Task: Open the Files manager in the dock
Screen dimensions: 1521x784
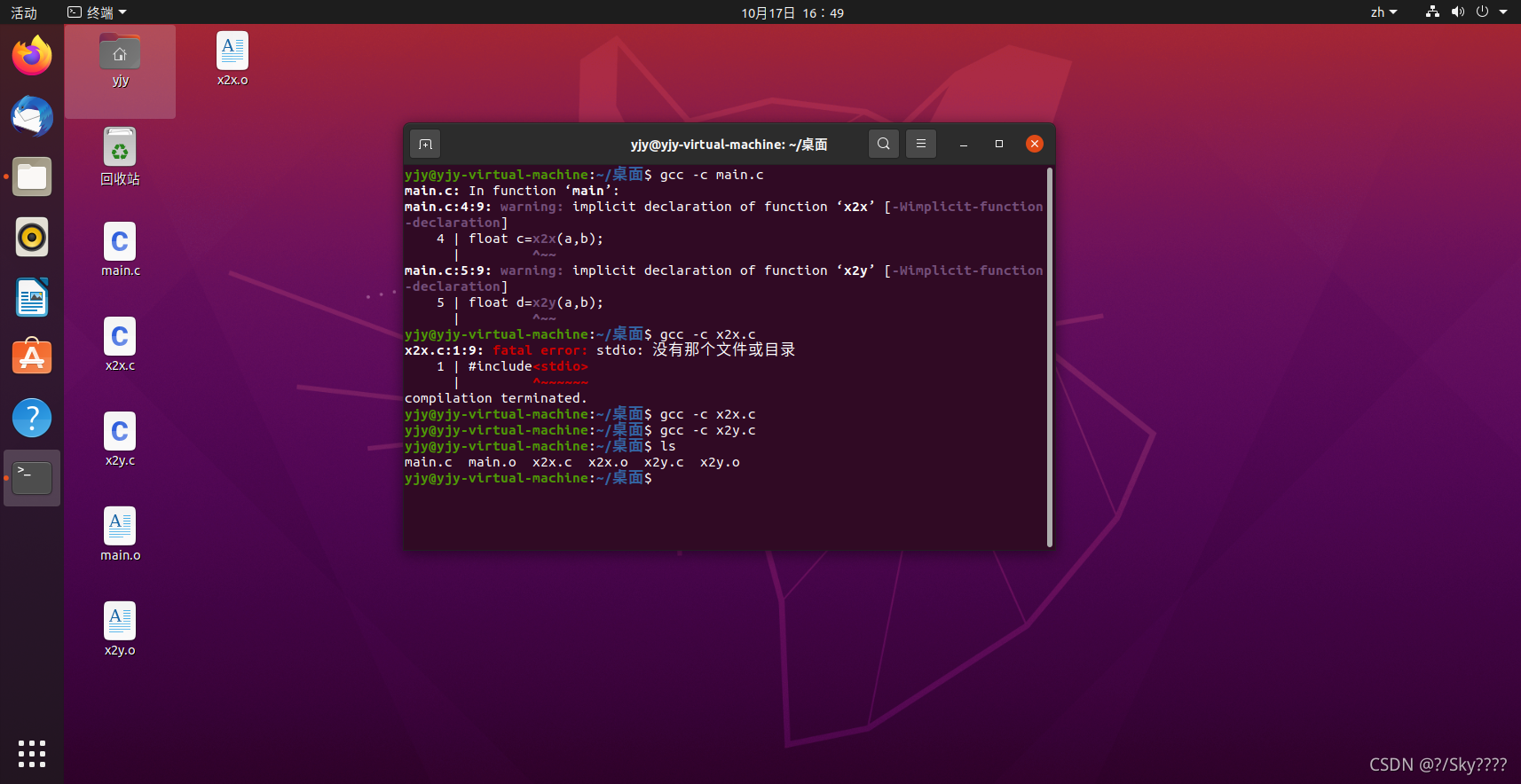Action: [32, 176]
